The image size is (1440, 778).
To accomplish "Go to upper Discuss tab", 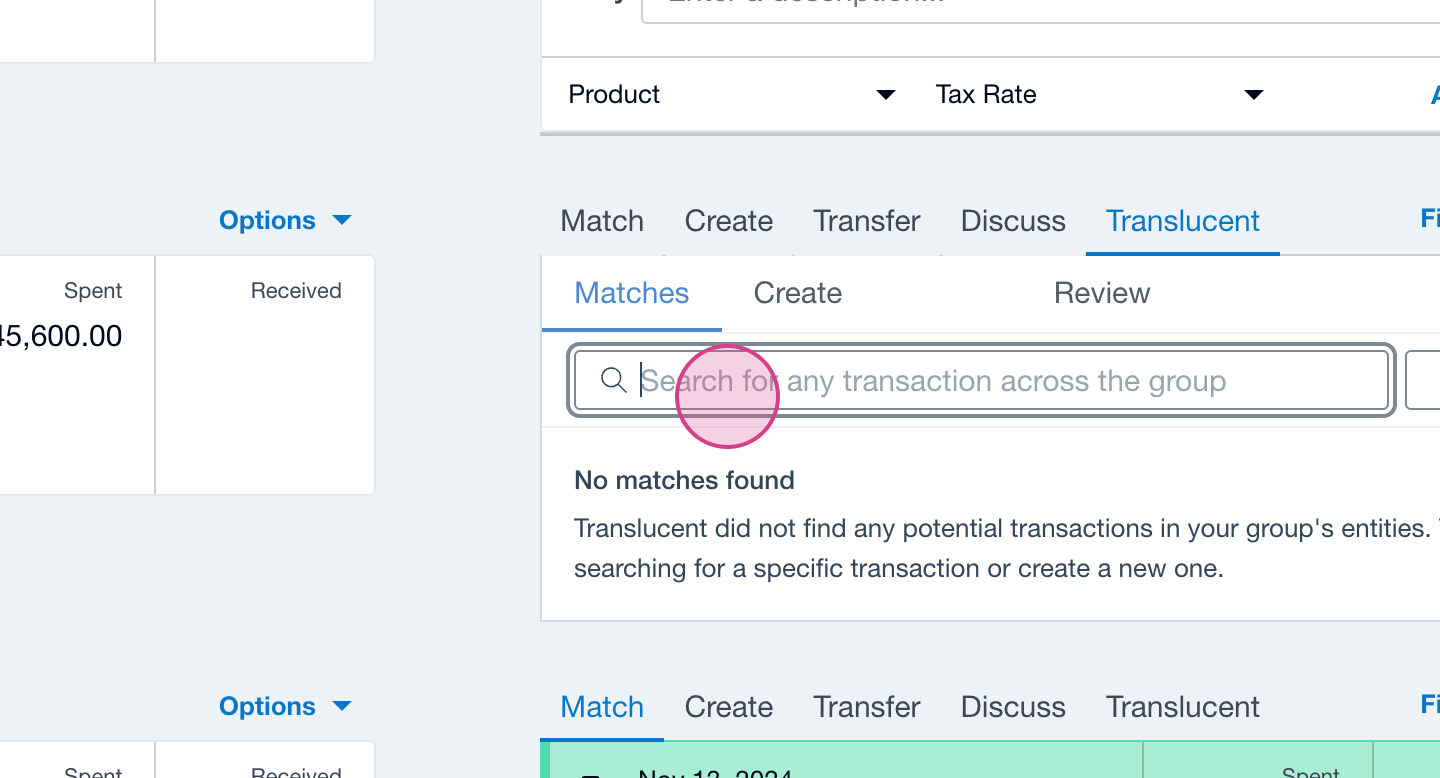I will click(1013, 221).
